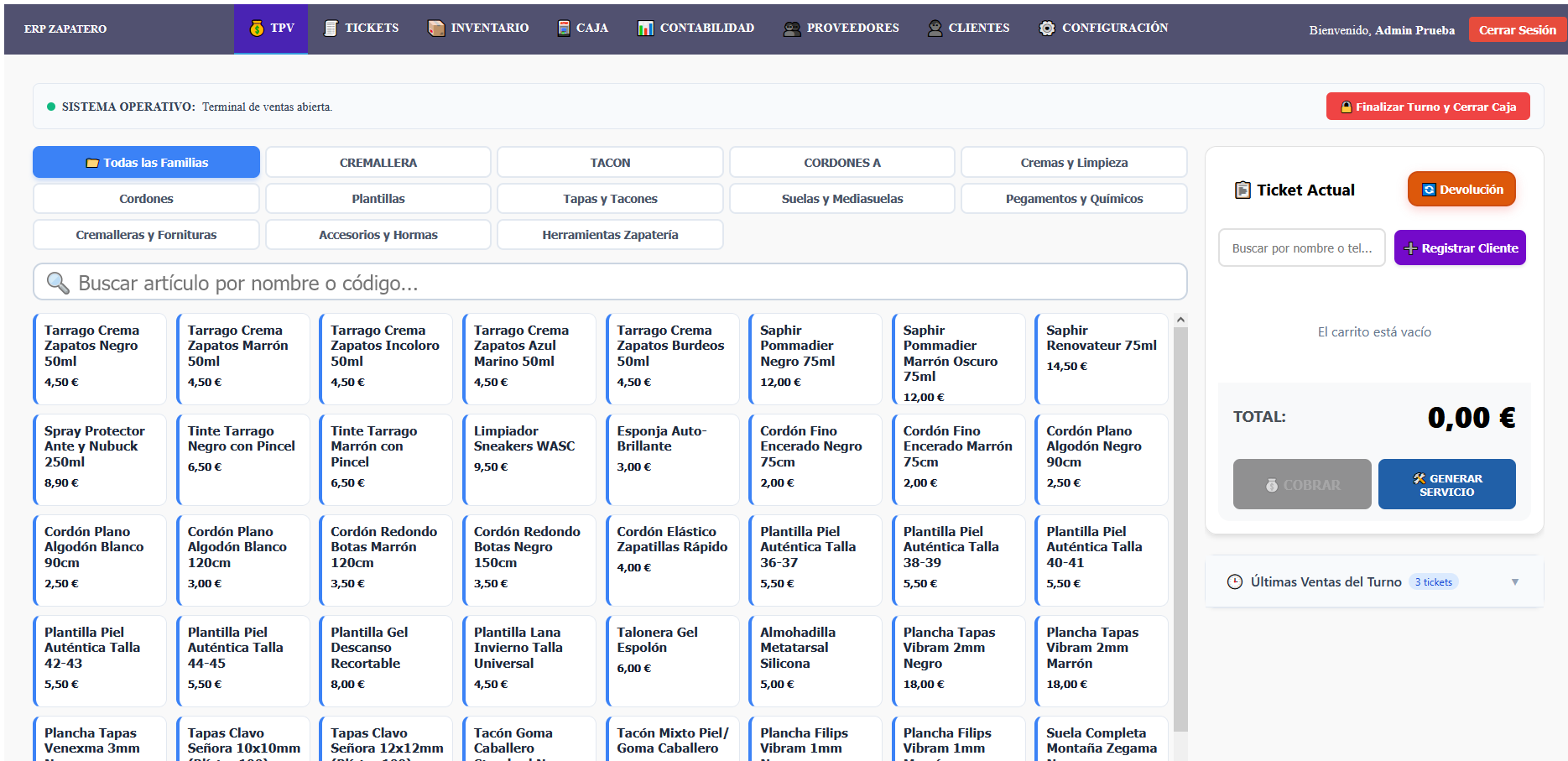The image size is (1568, 761).
Task: Open the CONTABILIDAD section
Action: point(695,29)
